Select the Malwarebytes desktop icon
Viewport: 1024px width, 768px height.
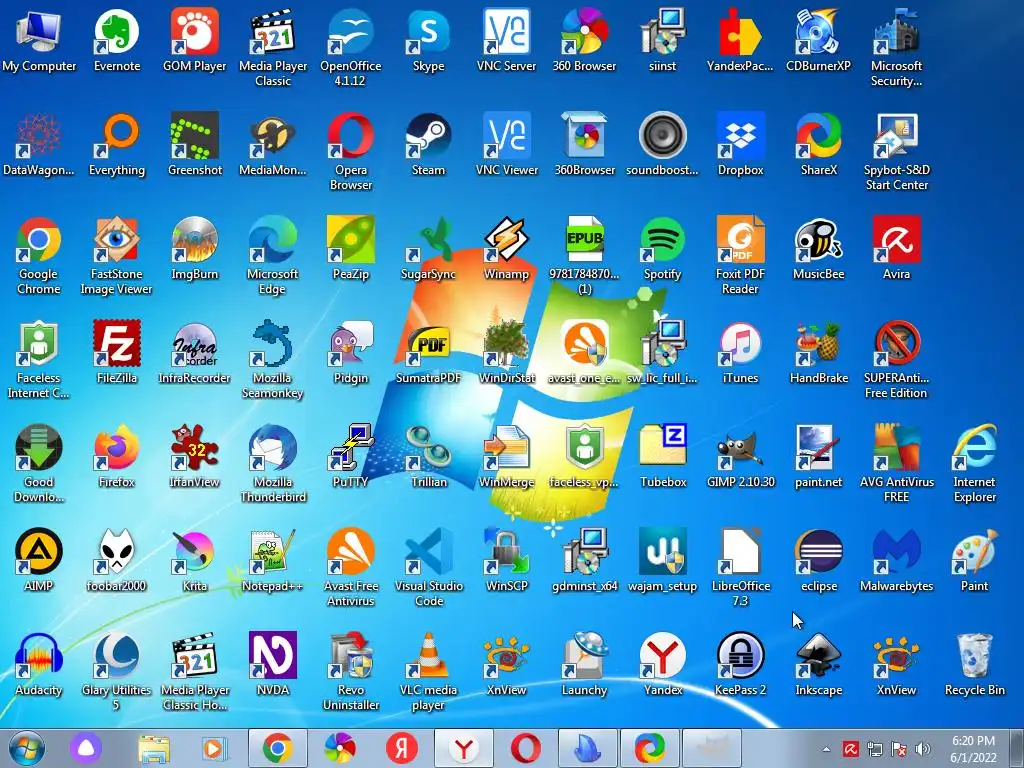tap(896, 560)
